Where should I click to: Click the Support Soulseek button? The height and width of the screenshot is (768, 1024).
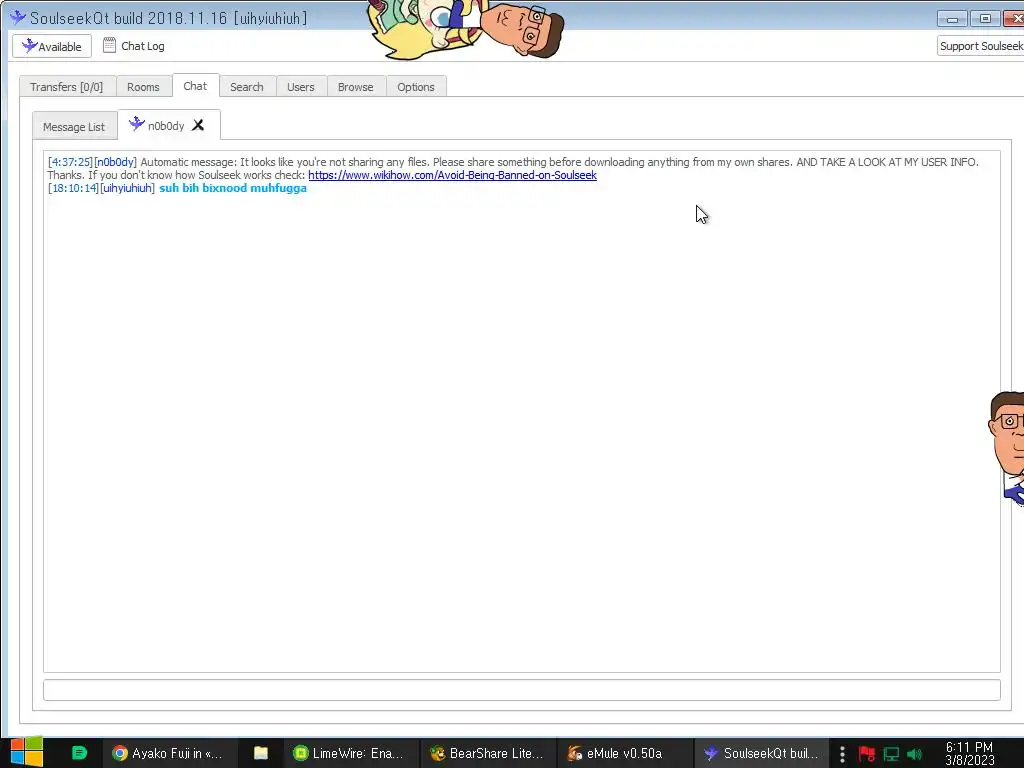pos(980,46)
